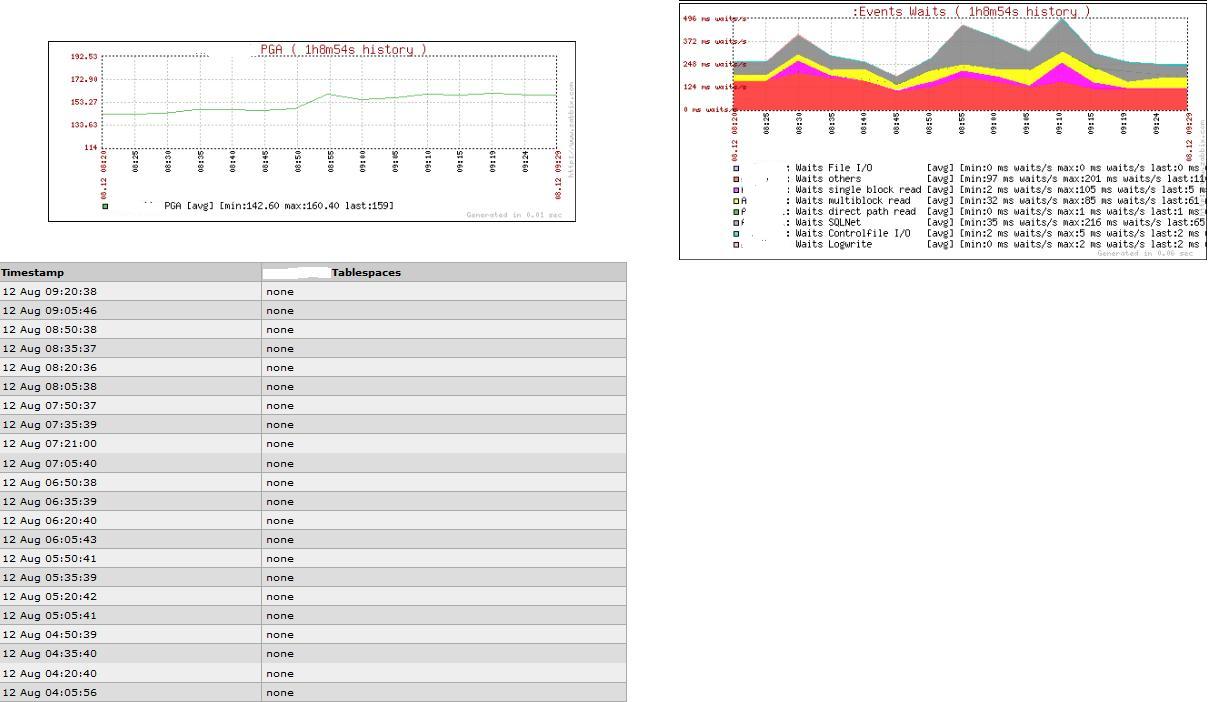
Task: Click the '12 Aug 04:05:56' timestamp cell
Action: [130, 692]
